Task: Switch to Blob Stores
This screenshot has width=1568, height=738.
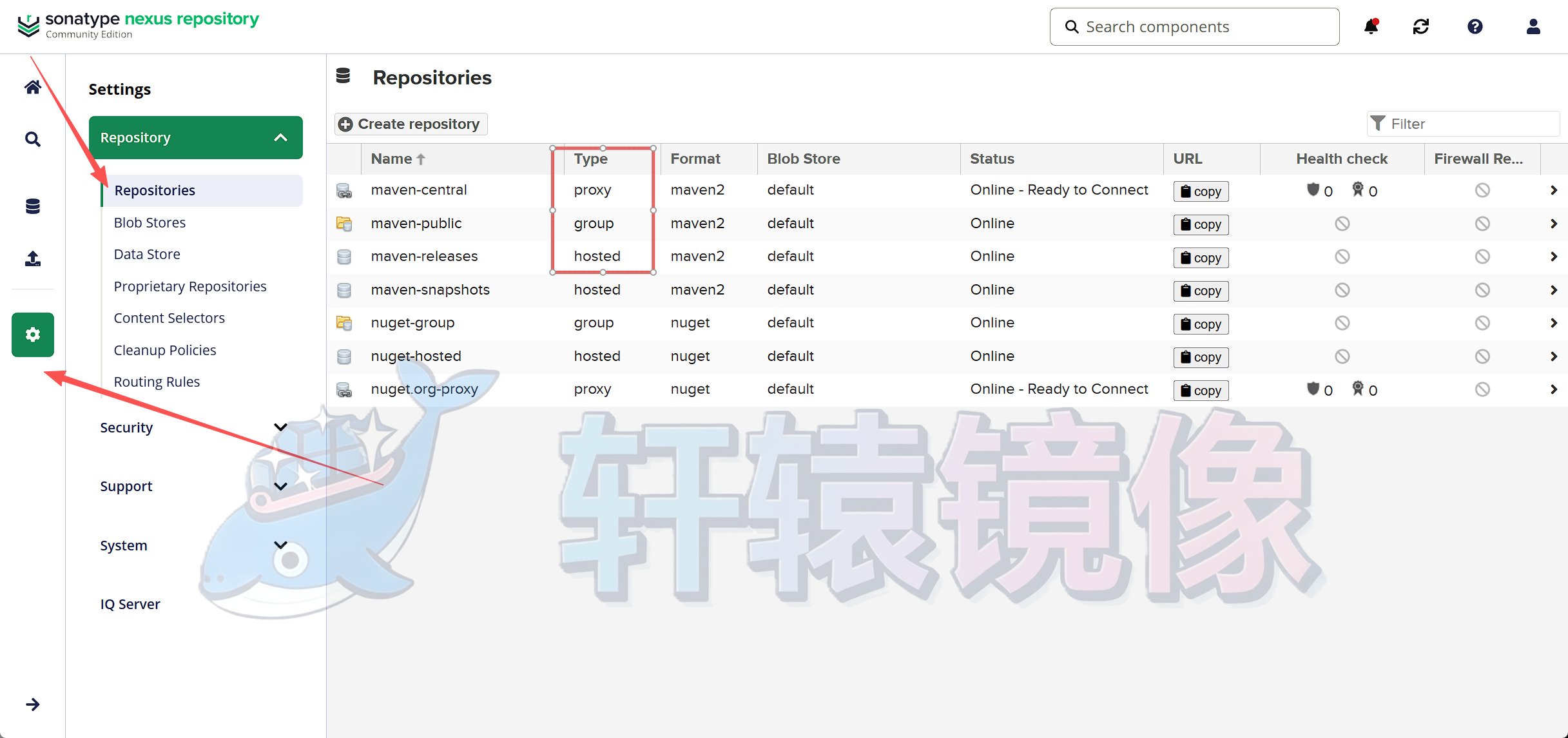Action: pyautogui.click(x=150, y=222)
